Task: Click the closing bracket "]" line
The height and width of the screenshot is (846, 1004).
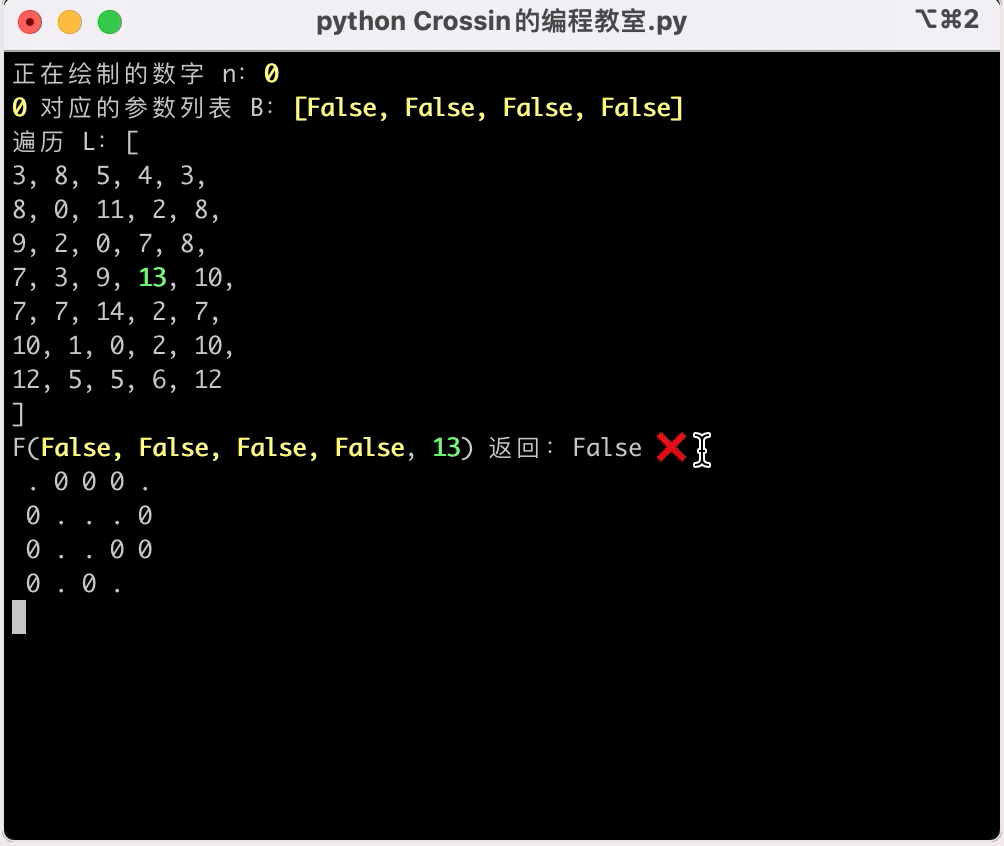Action: click(x=18, y=414)
